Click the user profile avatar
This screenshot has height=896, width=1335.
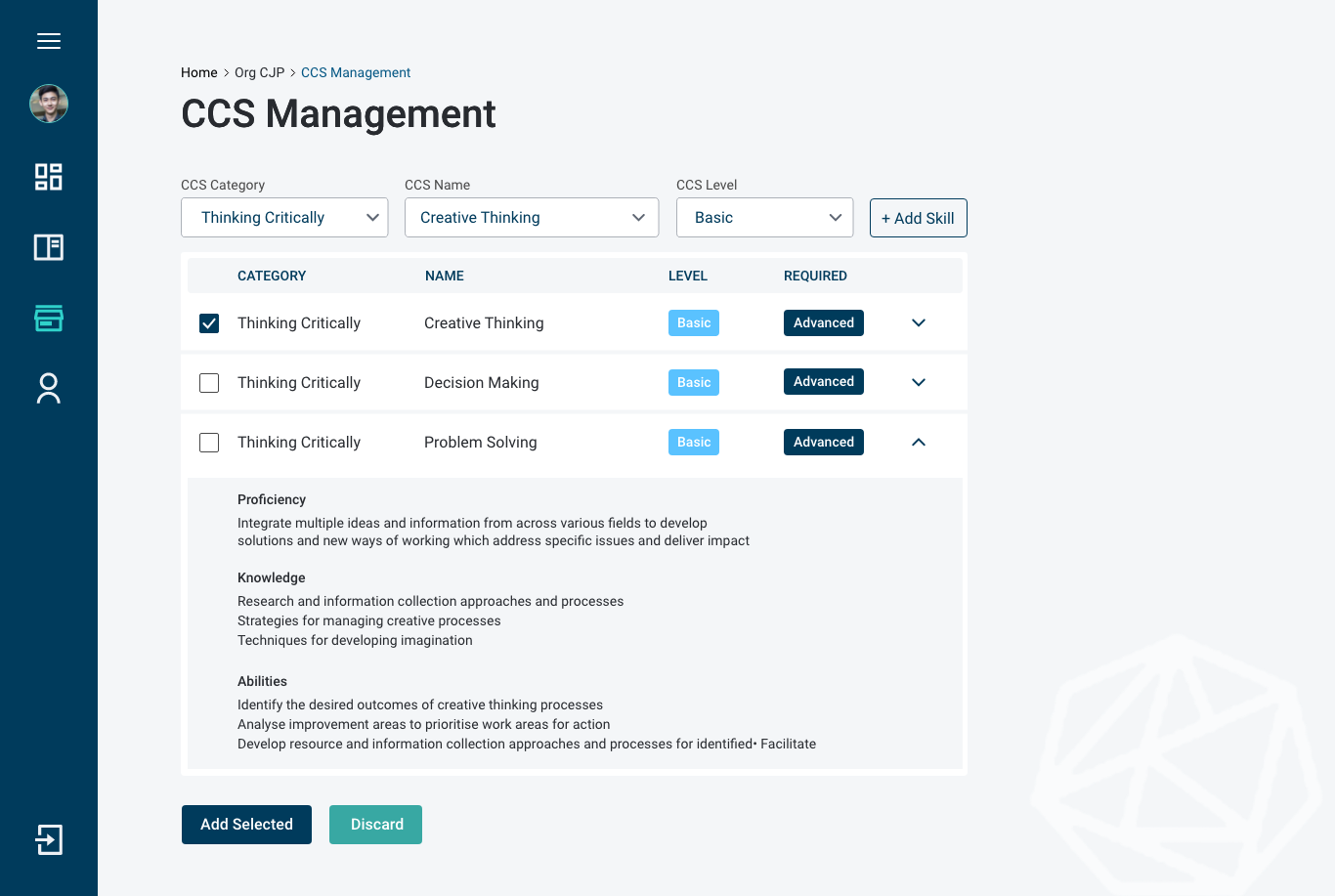pos(49,104)
